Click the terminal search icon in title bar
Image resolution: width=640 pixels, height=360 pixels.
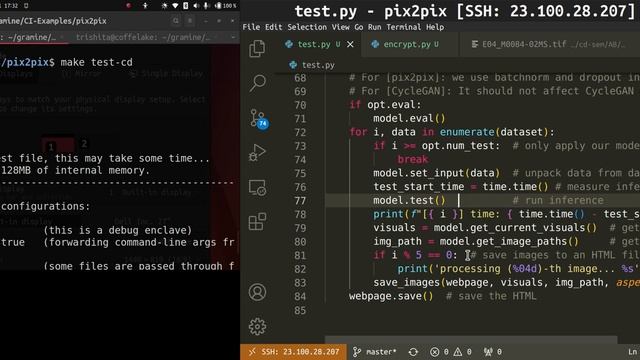point(176,21)
